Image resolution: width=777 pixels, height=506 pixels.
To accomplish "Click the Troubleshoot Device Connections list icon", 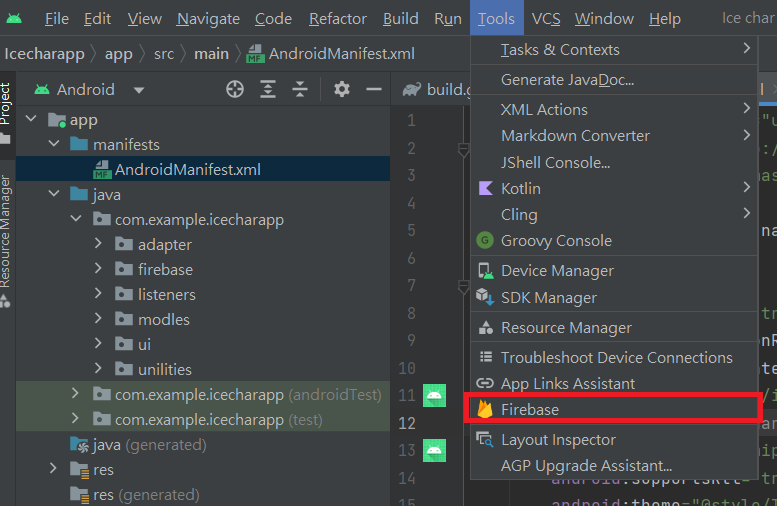I will pos(486,357).
